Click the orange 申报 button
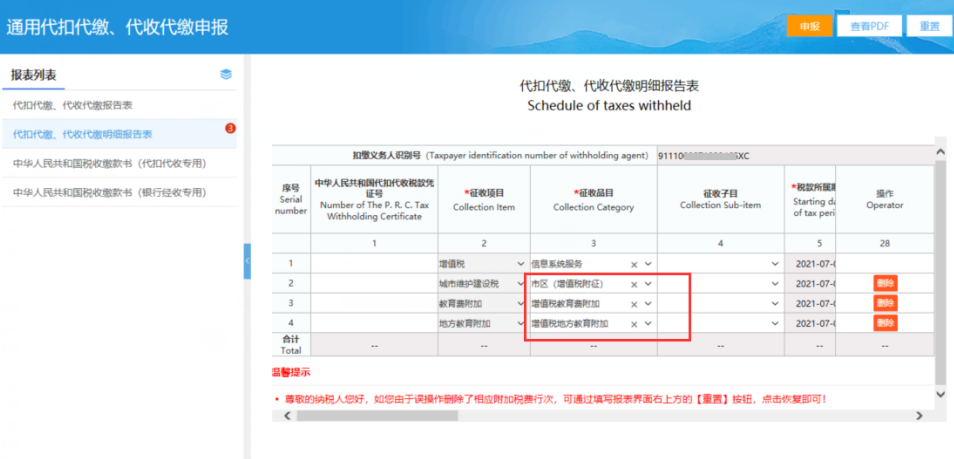Viewport: 954px width, 459px height. pos(809,26)
